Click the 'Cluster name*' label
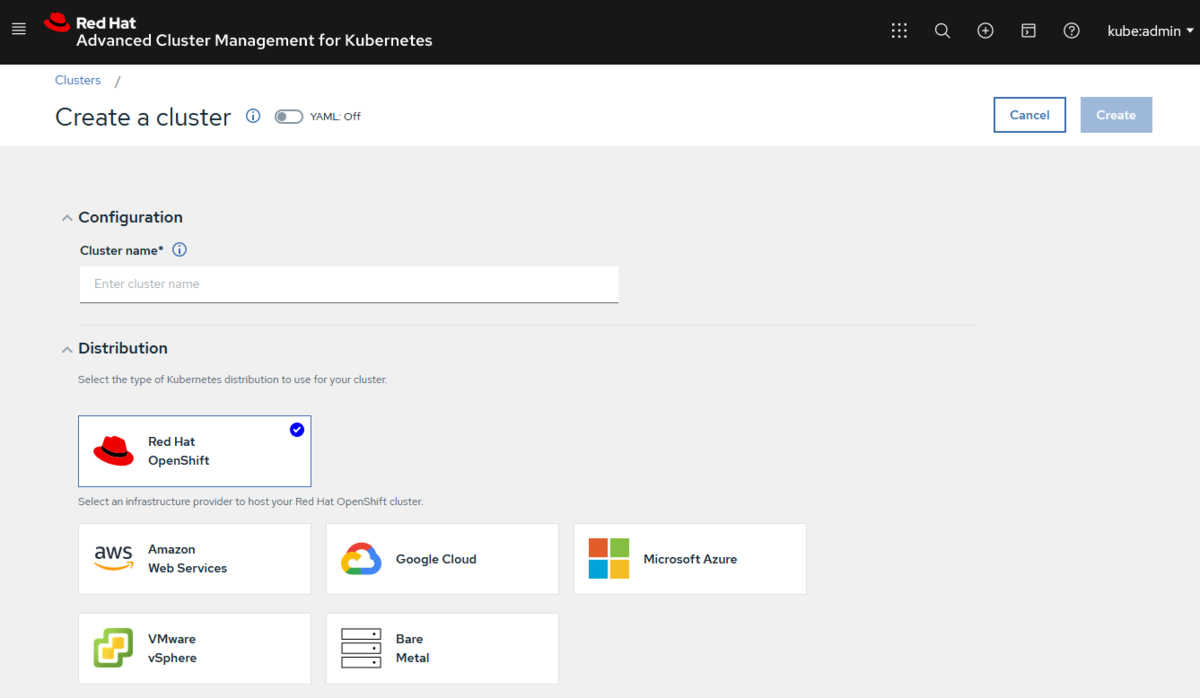Screen dimensions: 1200x698 pos(122,250)
